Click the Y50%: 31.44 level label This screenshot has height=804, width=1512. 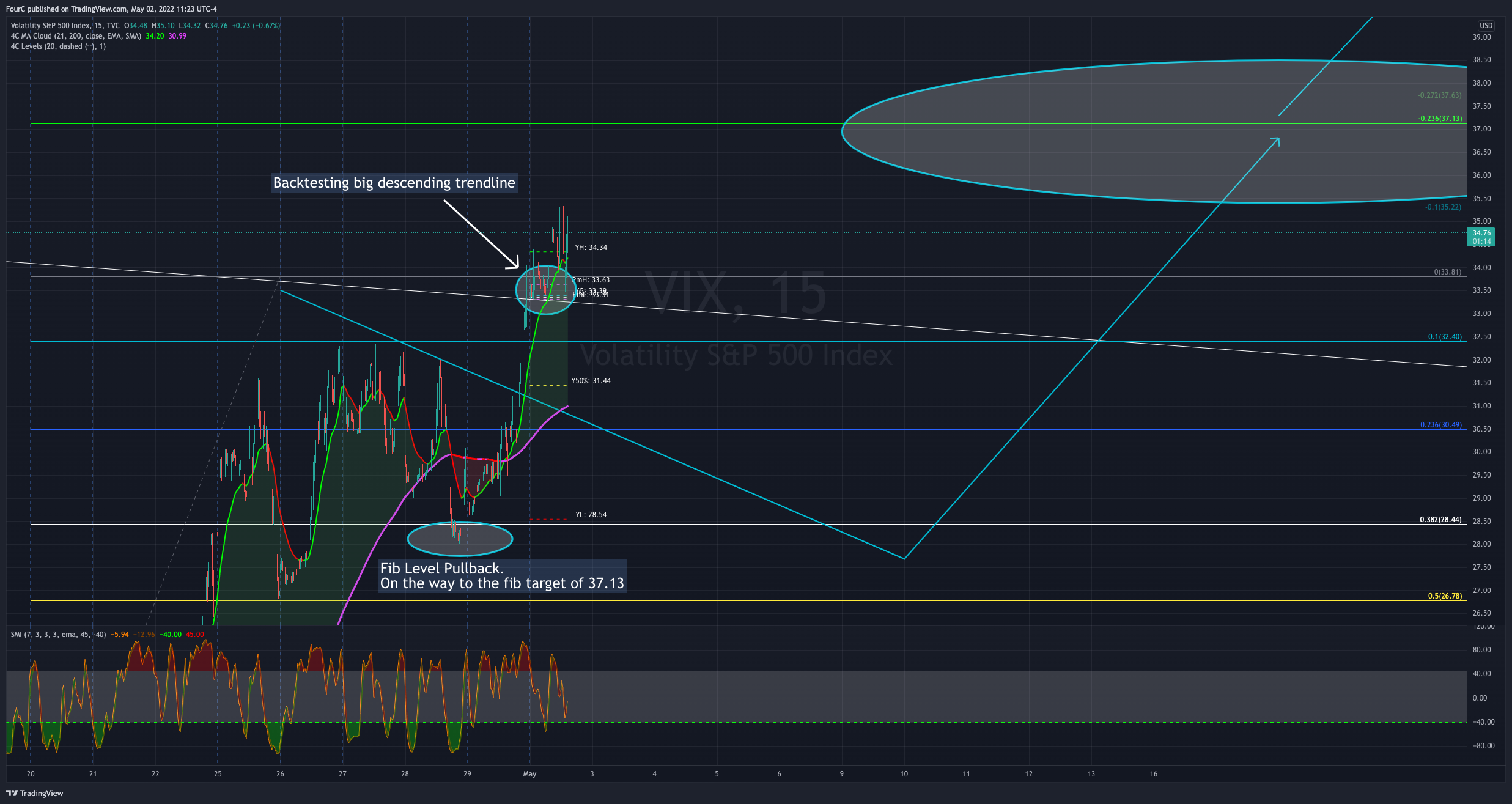tap(591, 381)
